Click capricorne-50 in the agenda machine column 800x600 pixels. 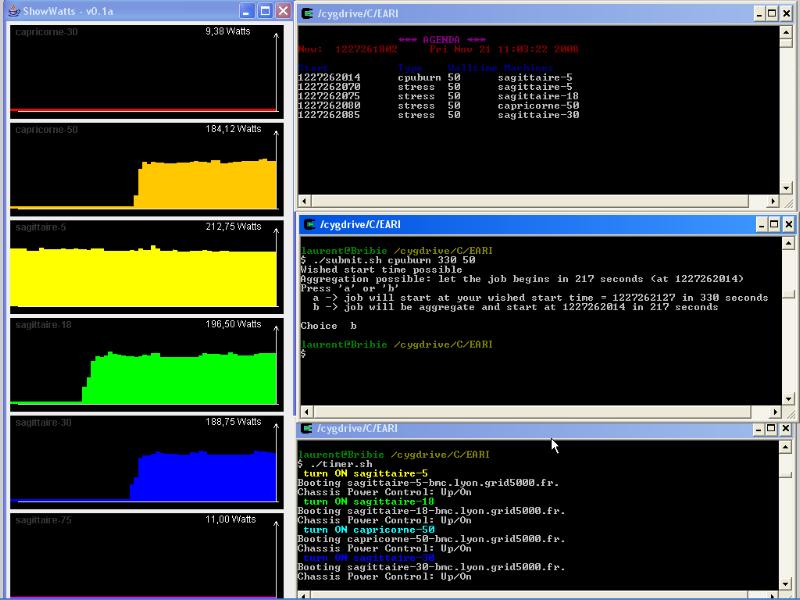(538, 106)
